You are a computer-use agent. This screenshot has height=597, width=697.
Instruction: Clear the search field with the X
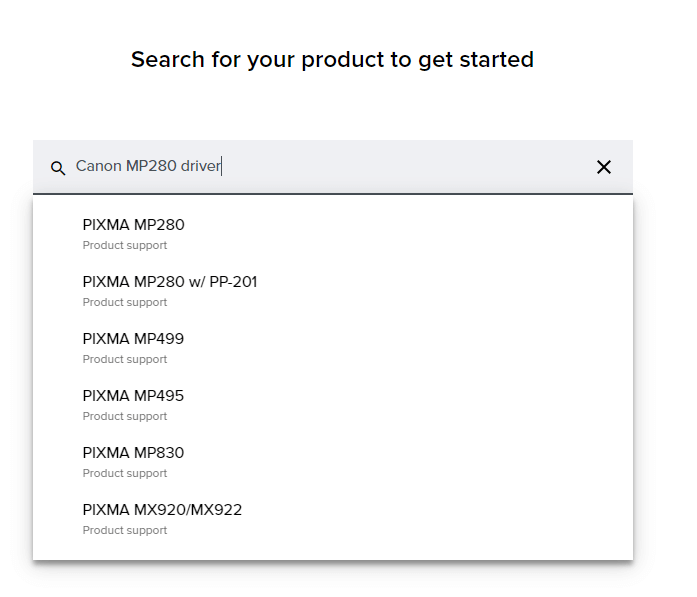coord(604,167)
